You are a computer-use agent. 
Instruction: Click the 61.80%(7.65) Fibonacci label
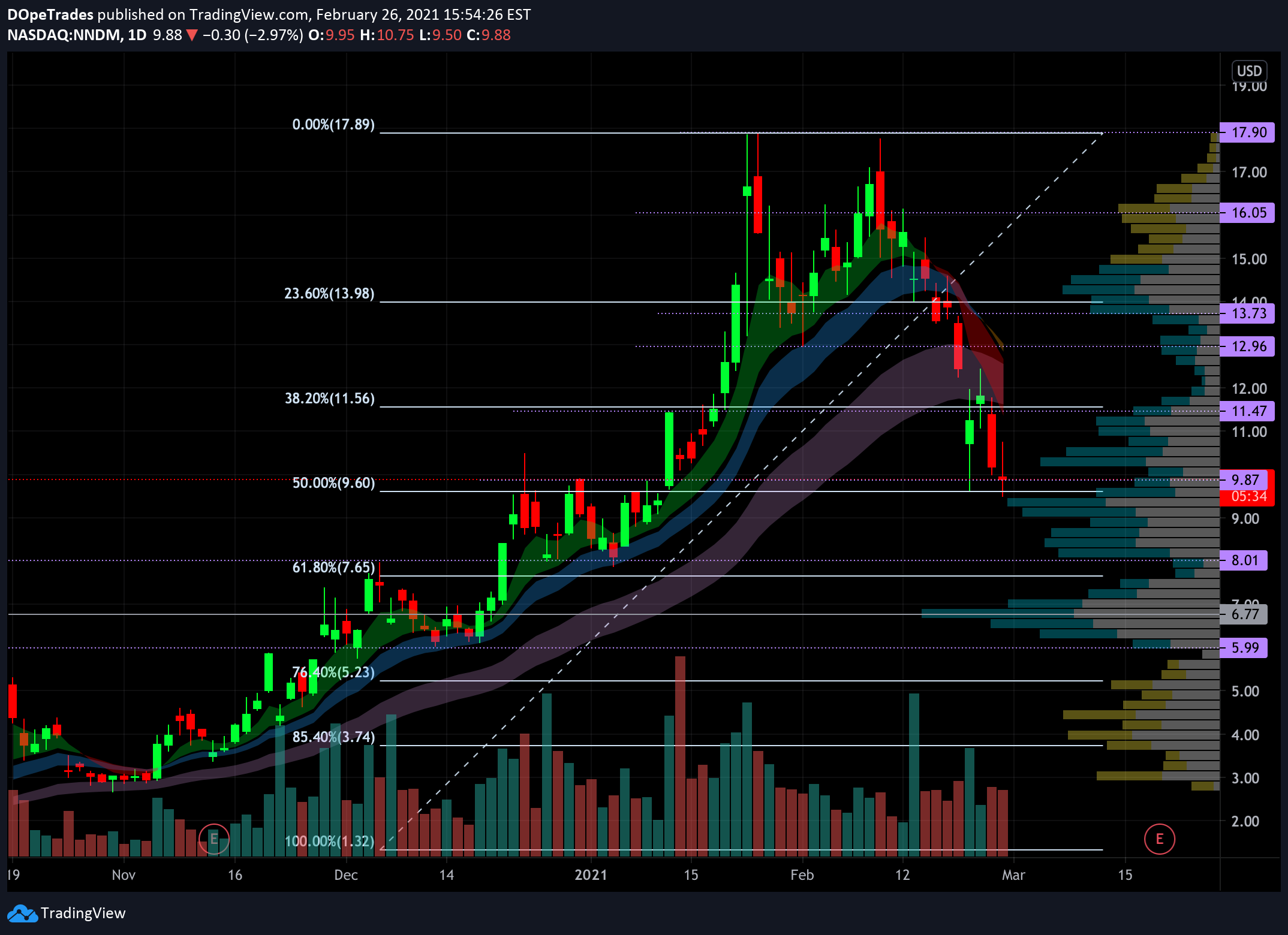tap(333, 568)
